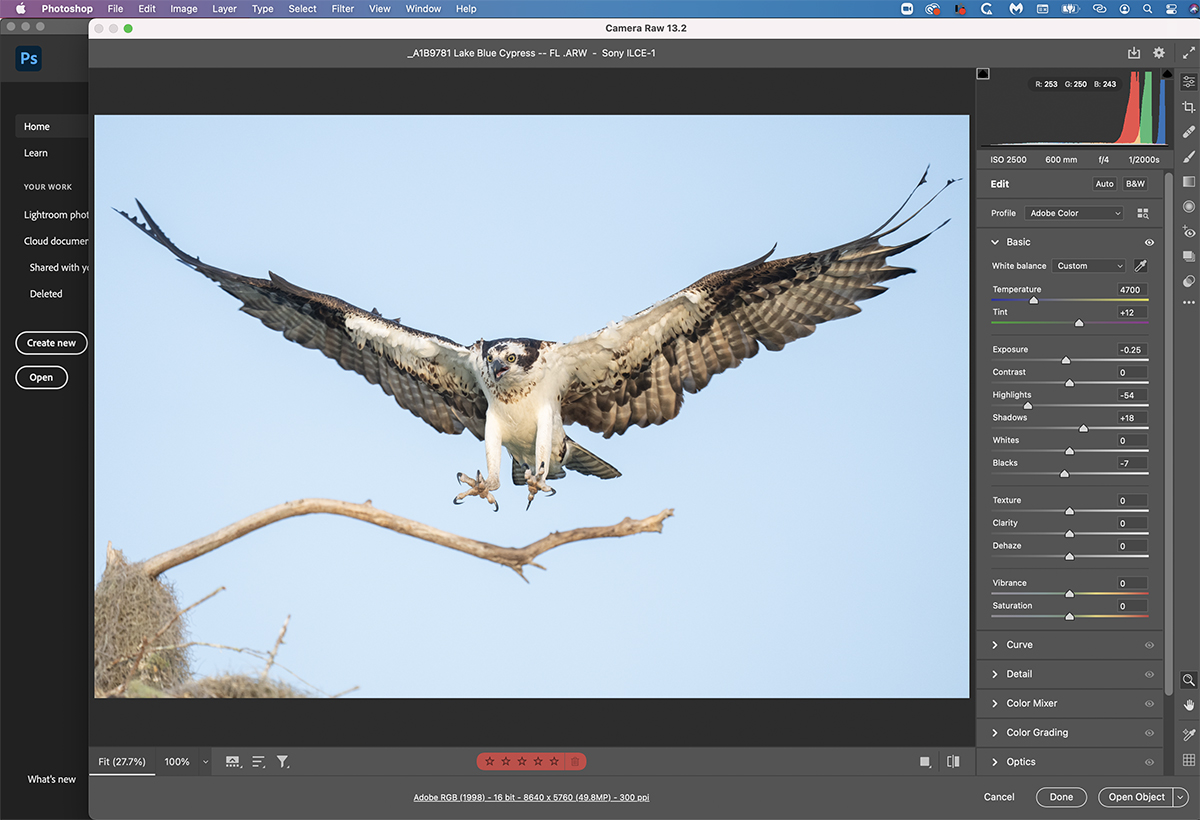Toggle full screen mode arrows icon
The image size is (1200, 820).
pos(1189,53)
